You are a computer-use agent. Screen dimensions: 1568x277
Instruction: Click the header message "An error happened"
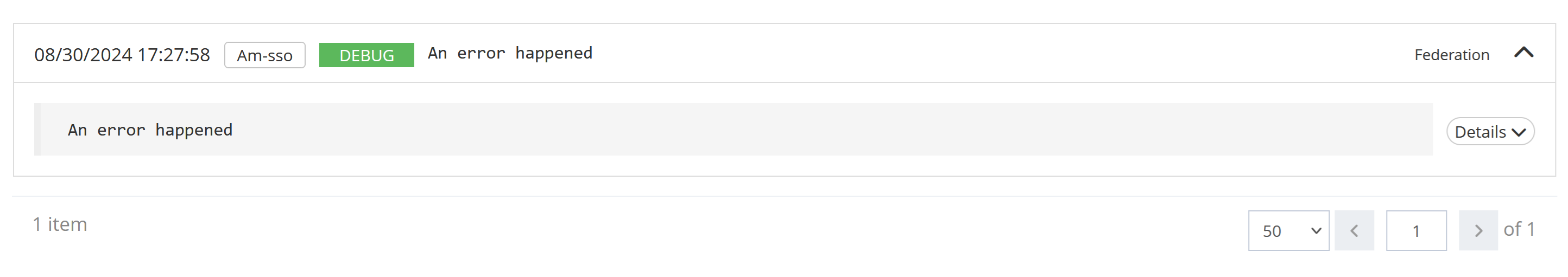509,54
